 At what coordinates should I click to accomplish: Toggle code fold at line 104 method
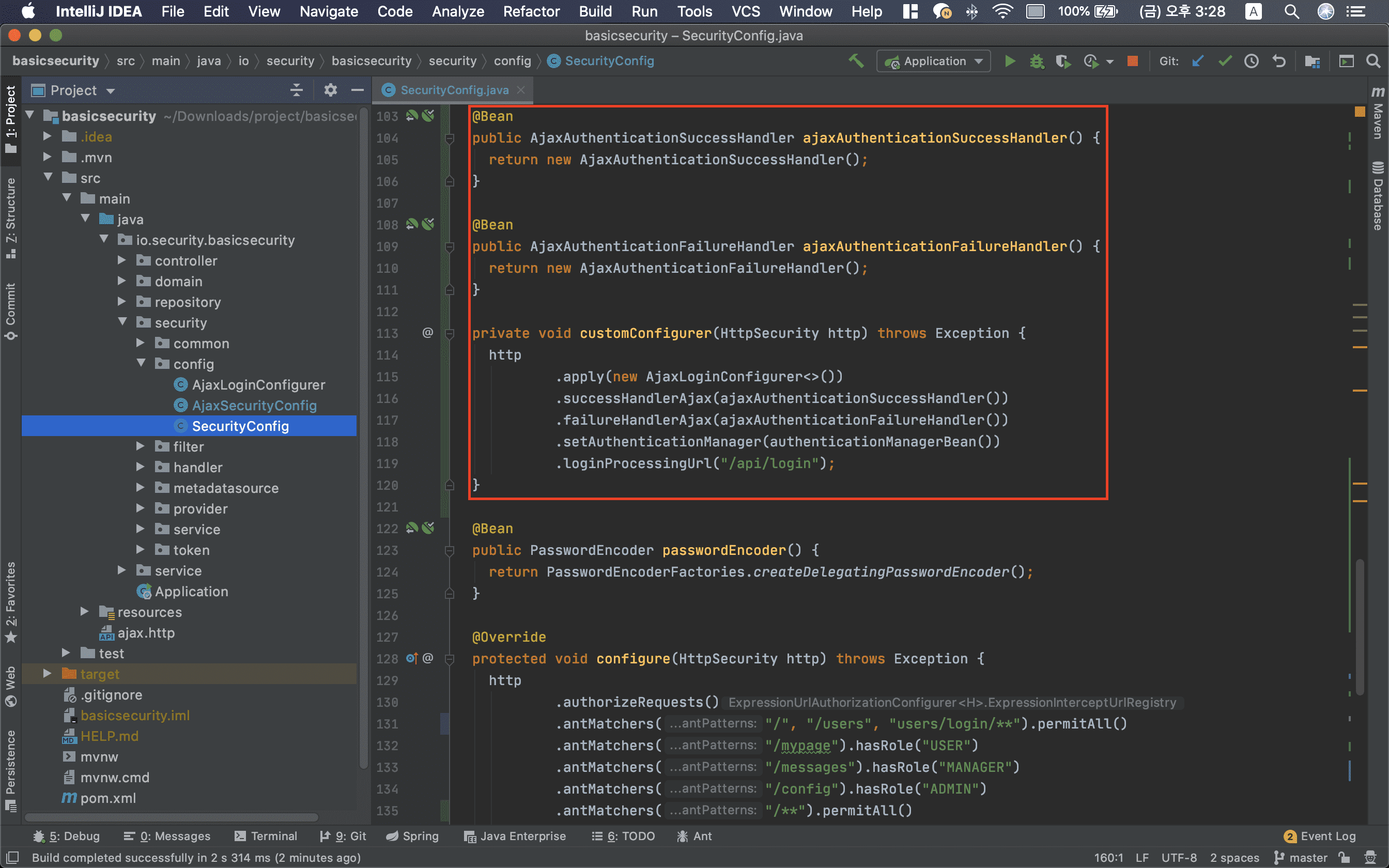(450, 138)
